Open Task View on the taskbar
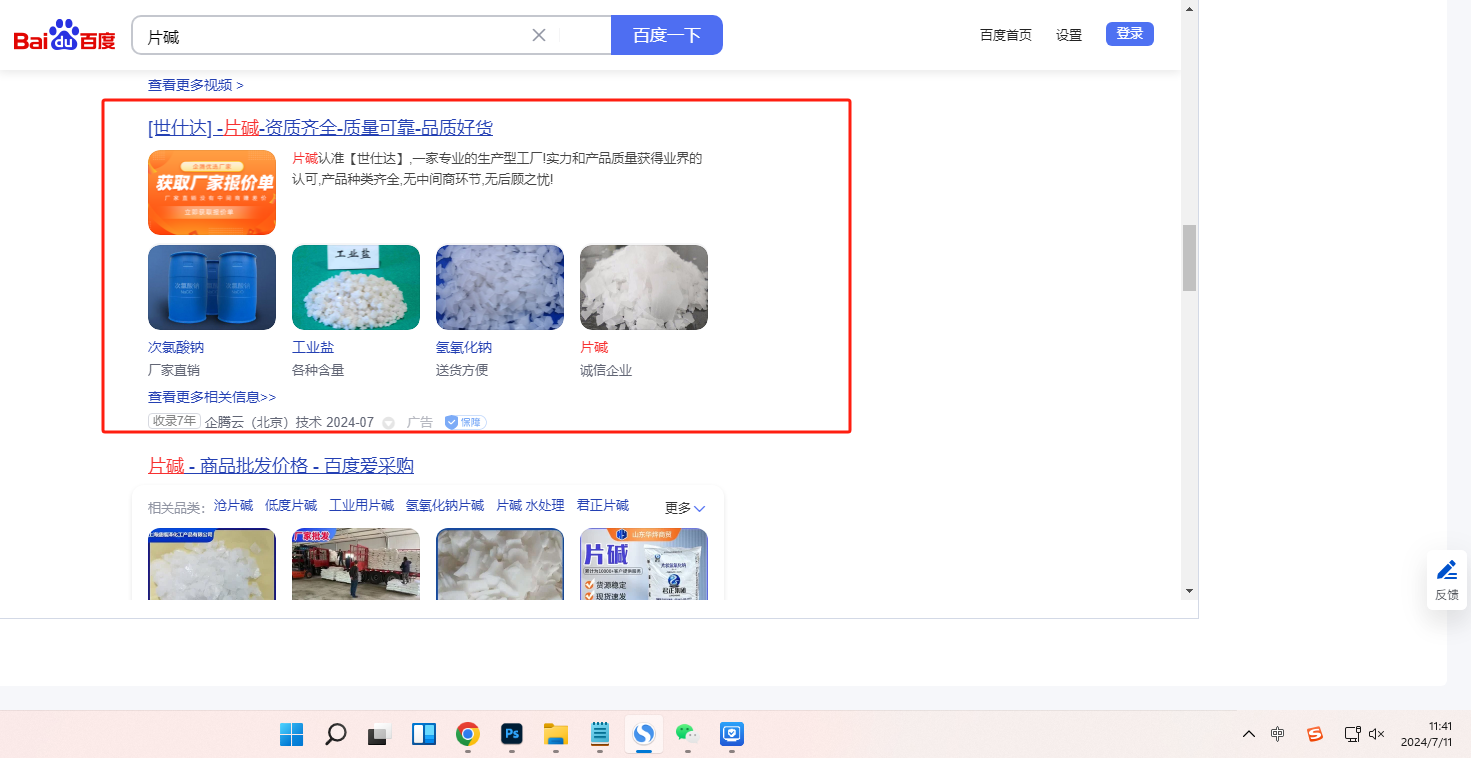The height and width of the screenshot is (758, 1471). (x=379, y=734)
